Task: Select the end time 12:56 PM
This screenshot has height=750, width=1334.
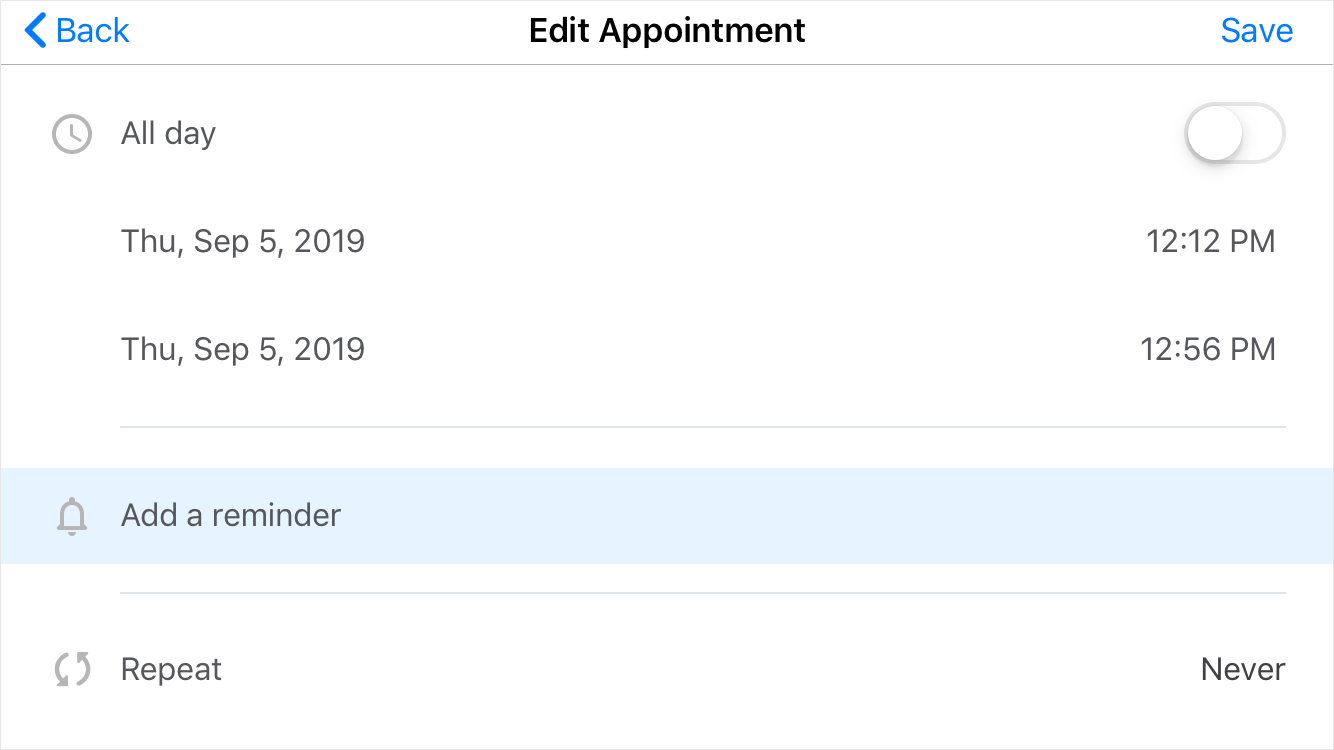Action: [1208, 349]
